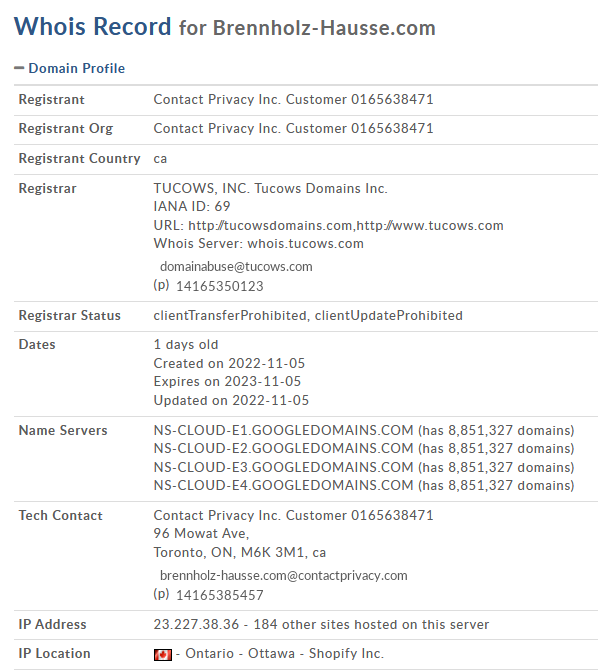Click NS-CLOUD-E1.GOOGLEDOMAINS.COM name server
The height and width of the screenshot is (672, 598).
pyautogui.click(x=283, y=430)
